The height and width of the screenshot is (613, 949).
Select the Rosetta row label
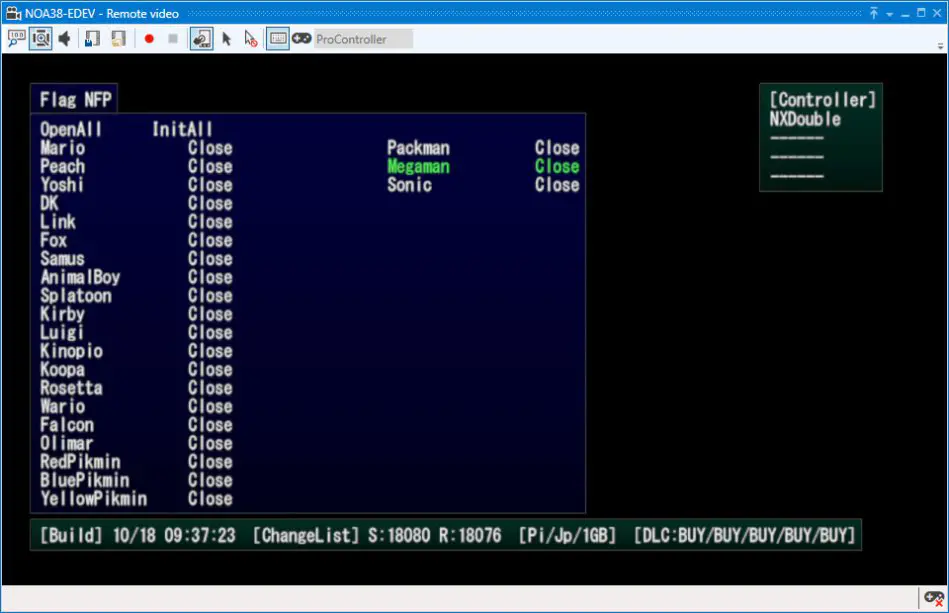click(71, 388)
